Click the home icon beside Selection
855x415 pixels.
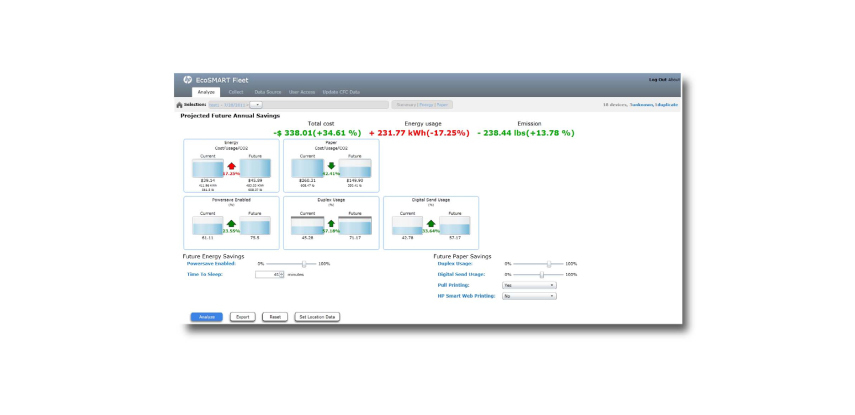click(179, 104)
